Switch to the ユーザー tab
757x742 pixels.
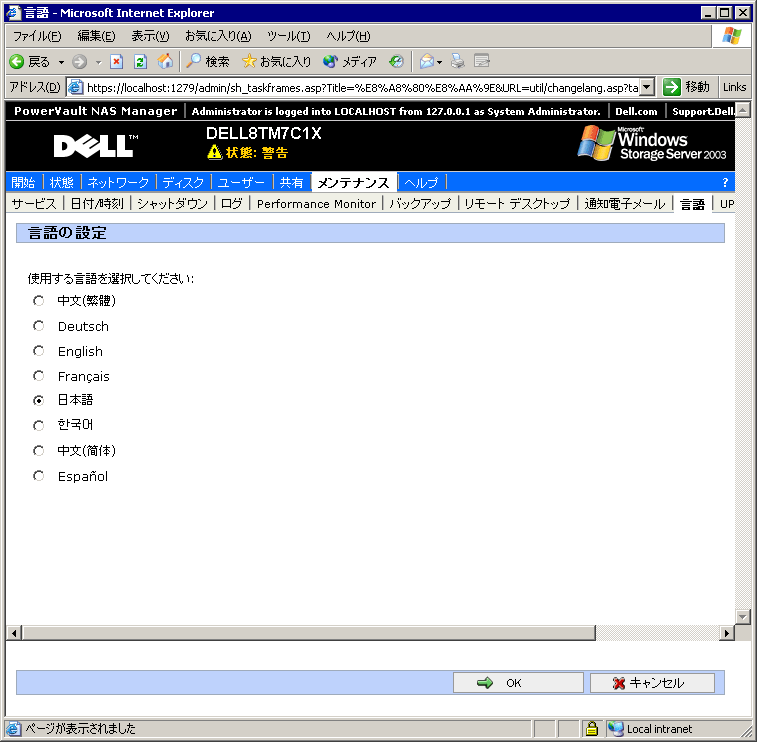coord(241,182)
